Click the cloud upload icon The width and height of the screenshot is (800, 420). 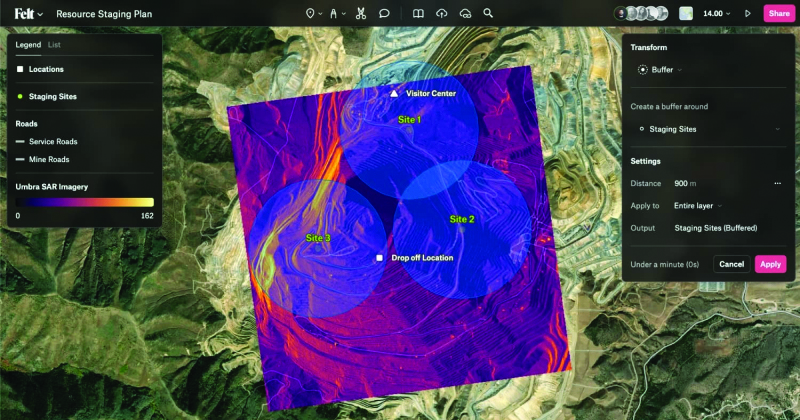pyautogui.click(x=440, y=14)
